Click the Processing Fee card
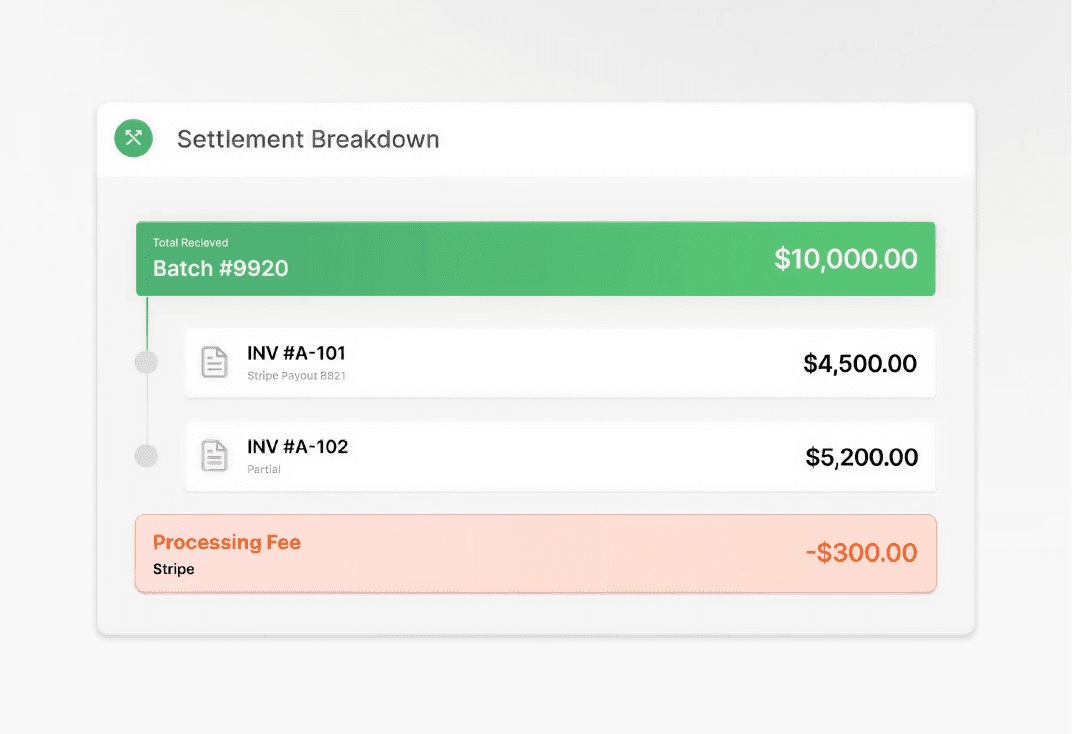 pyautogui.click(x=535, y=553)
